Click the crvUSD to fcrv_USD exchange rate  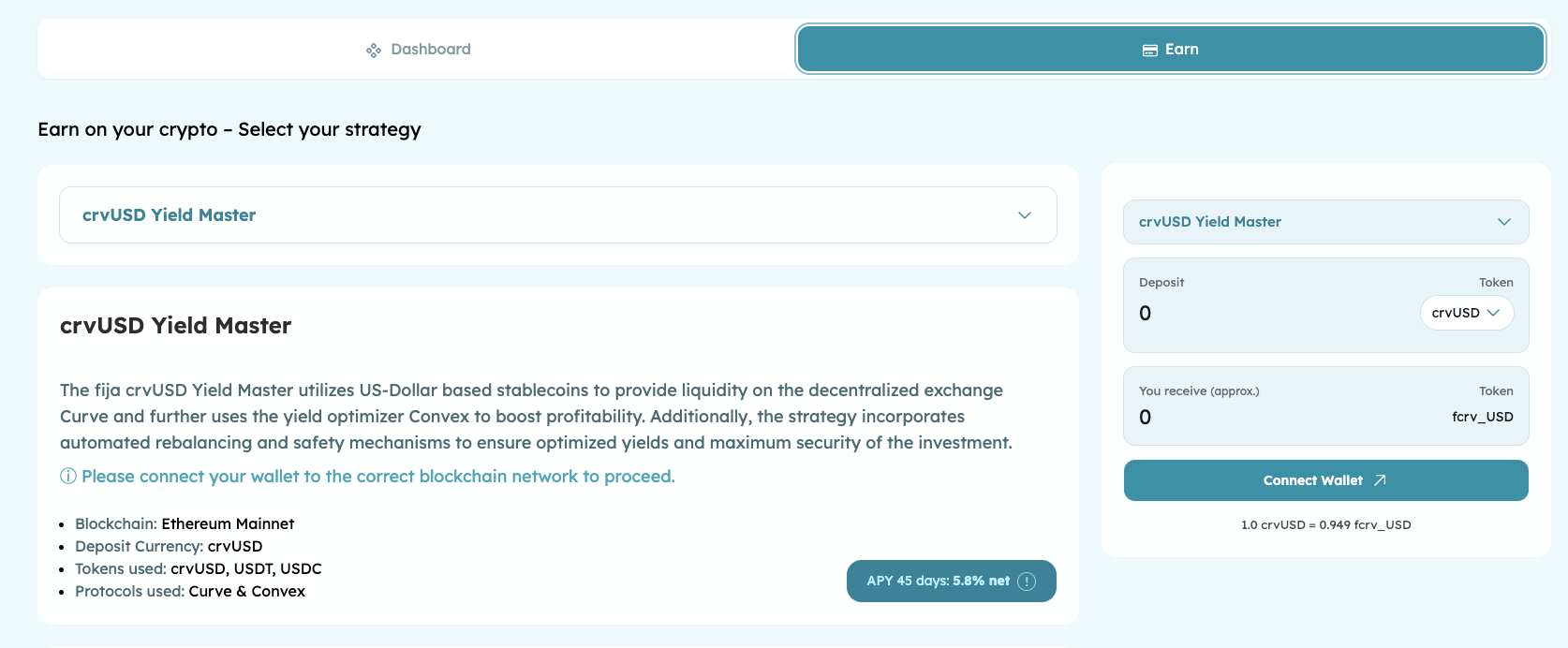[x=1325, y=525]
